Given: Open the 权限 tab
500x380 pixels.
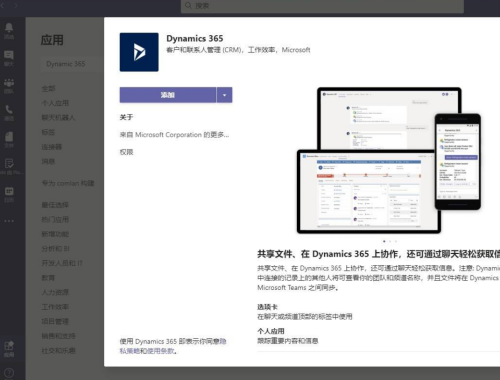Looking at the screenshot, I should pos(126,152).
